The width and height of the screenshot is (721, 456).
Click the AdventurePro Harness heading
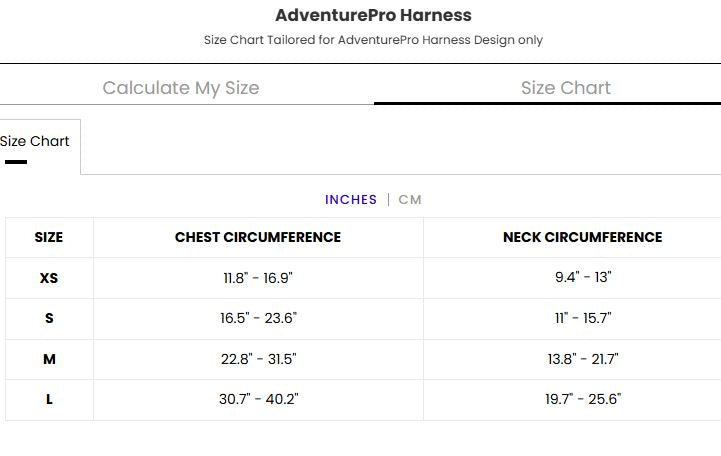click(373, 16)
